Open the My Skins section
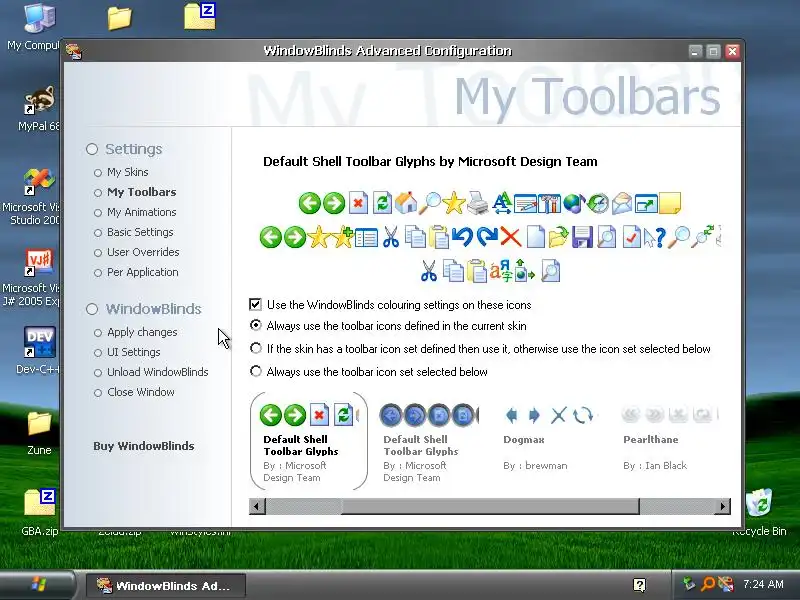This screenshot has width=800, height=600. (x=128, y=172)
